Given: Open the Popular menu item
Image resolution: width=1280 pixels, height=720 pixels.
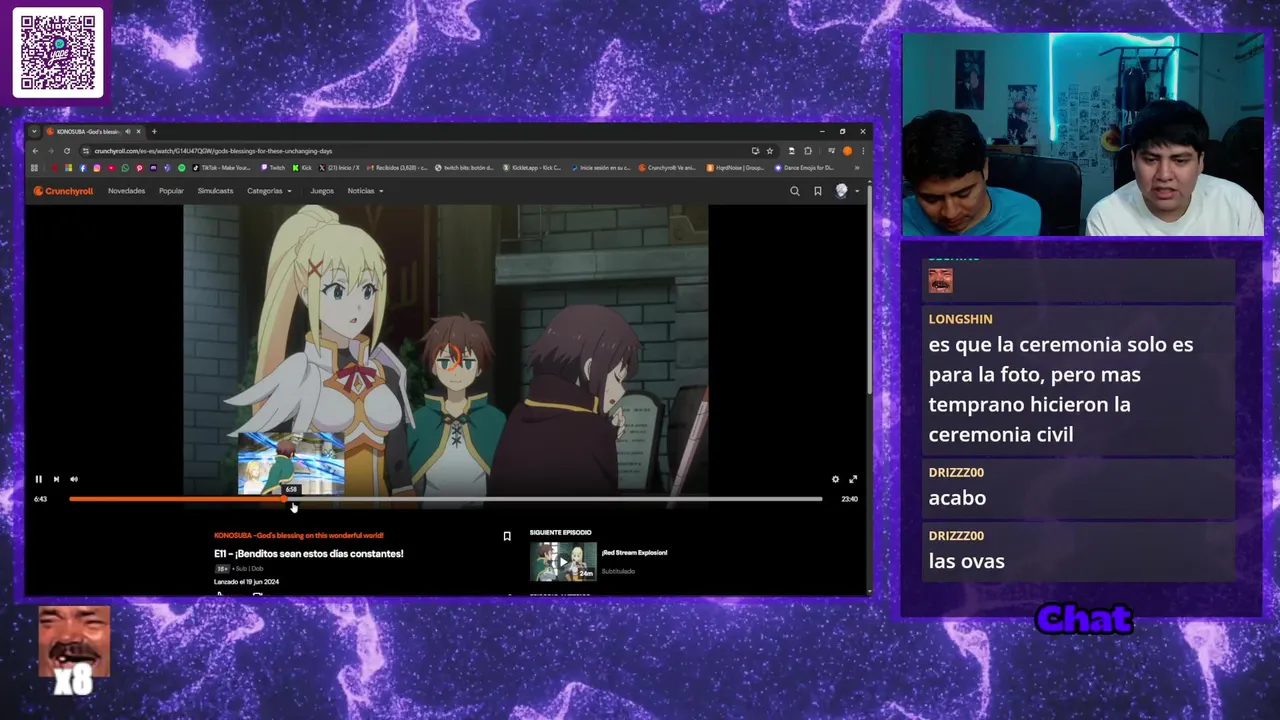Looking at the screenshot, I should tap(171, 191).
